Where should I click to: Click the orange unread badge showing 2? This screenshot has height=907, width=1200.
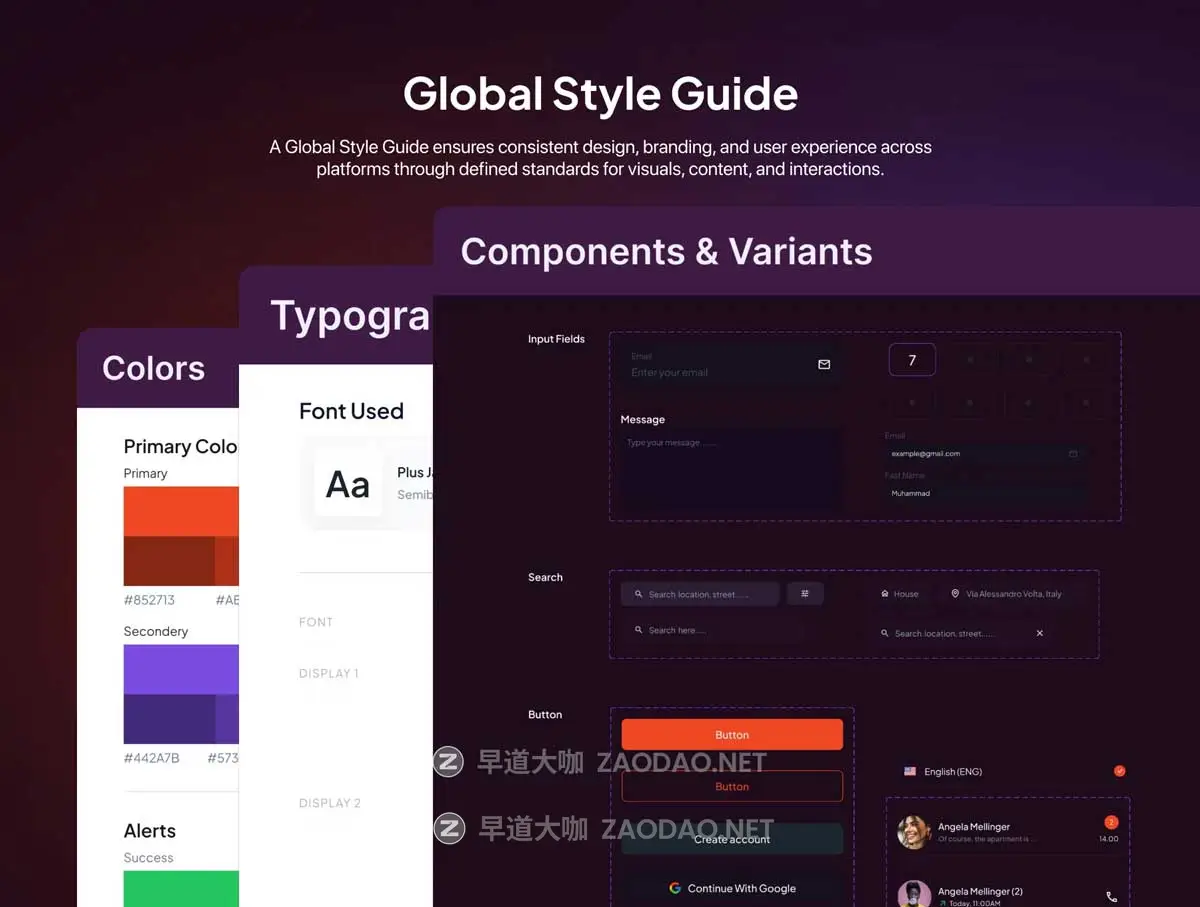[1110, 822]
